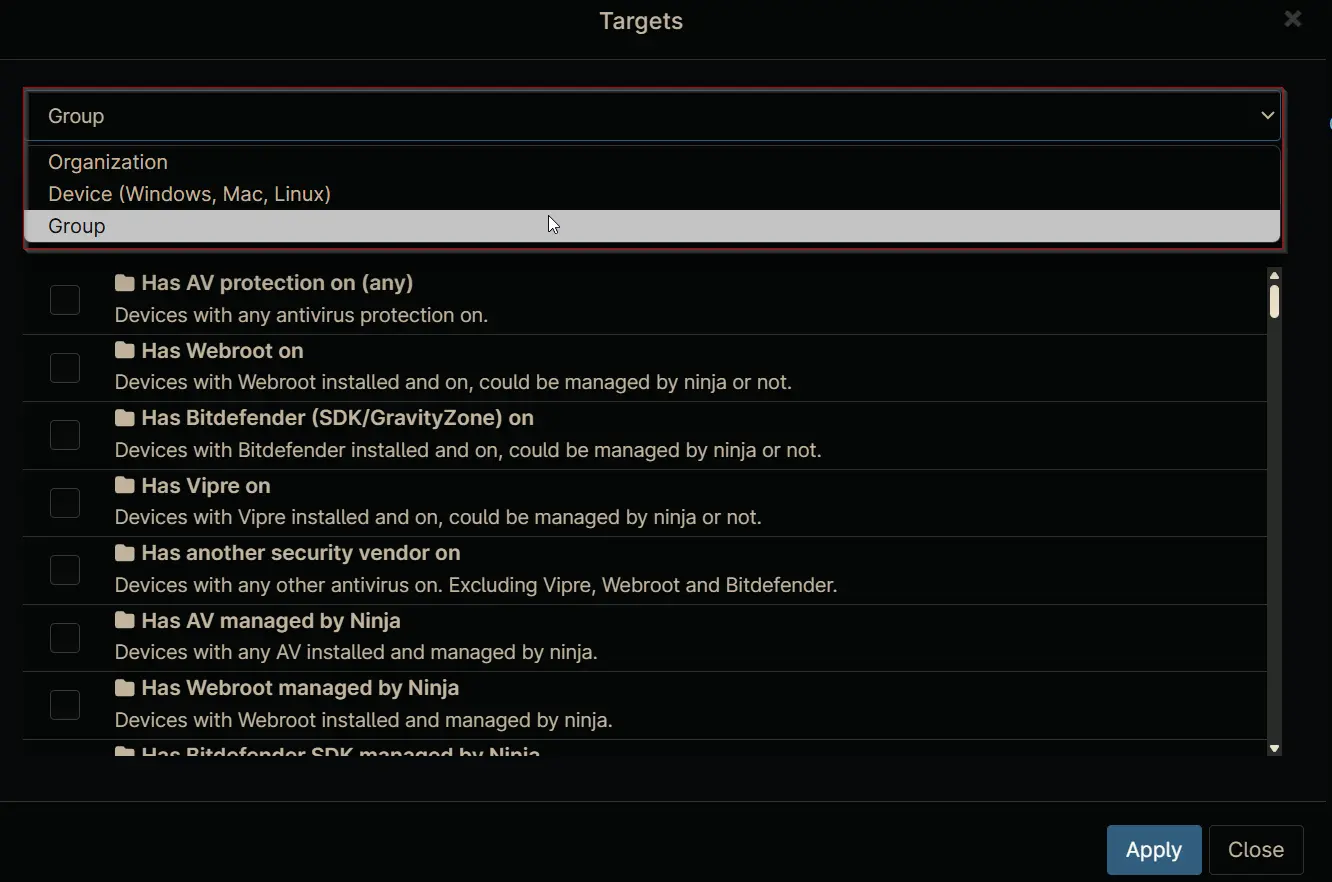
Task: Click folder icon next to Has AV managed by Ninja
Action: (125, 621)
